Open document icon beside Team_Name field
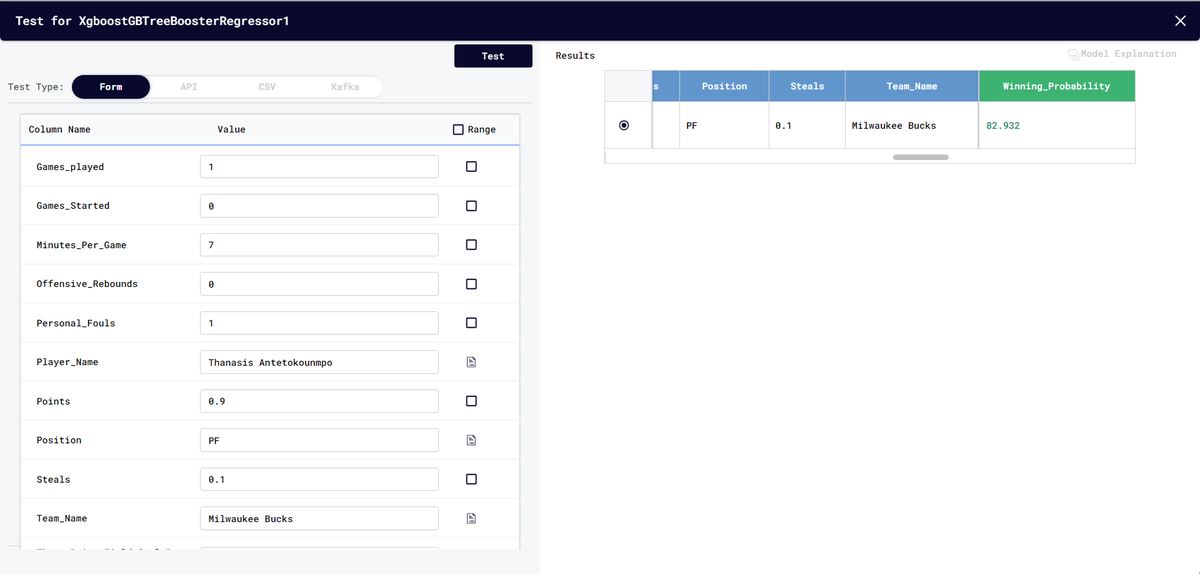Image resolution: width=1200 pixels, height=574 pixels. [471, 518]
